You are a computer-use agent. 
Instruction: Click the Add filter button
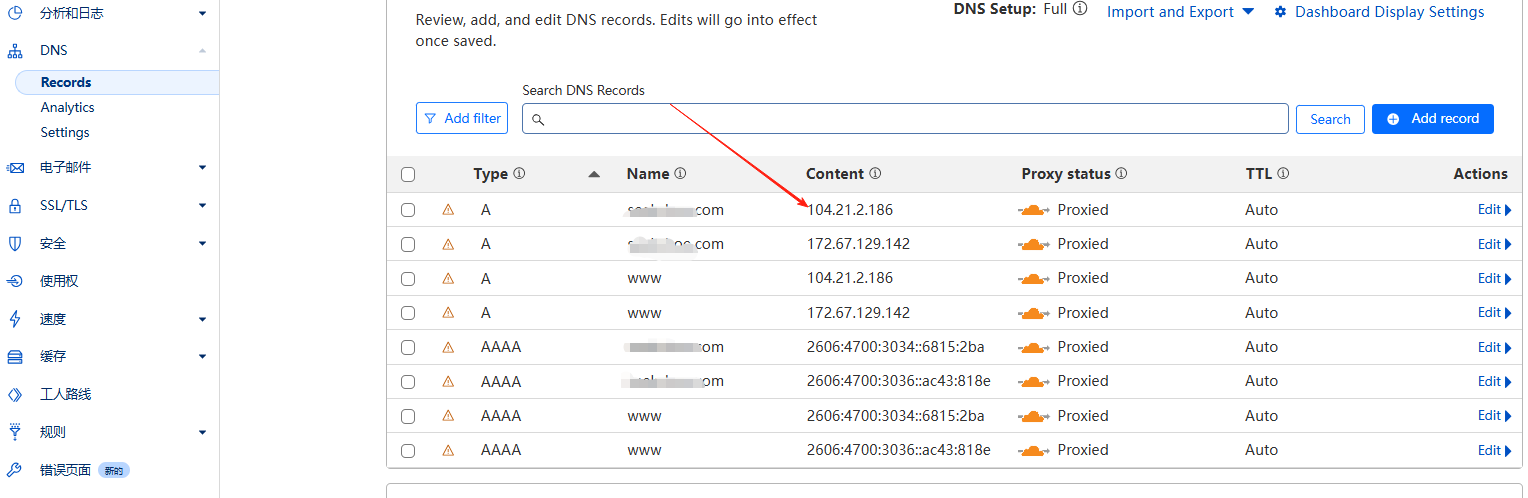(462, 118)
